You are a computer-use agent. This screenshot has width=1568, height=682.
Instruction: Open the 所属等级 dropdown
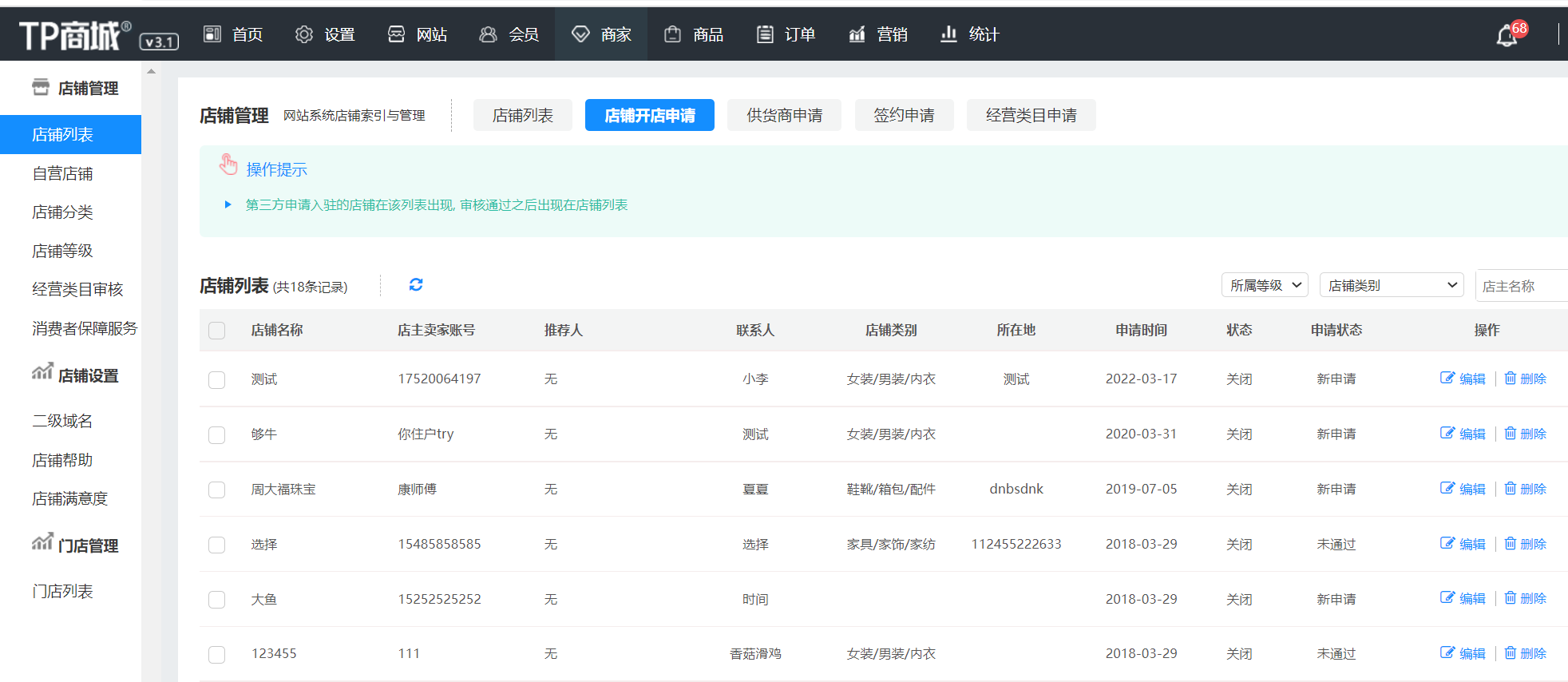pyautogui.click(x=1265, y=285)
